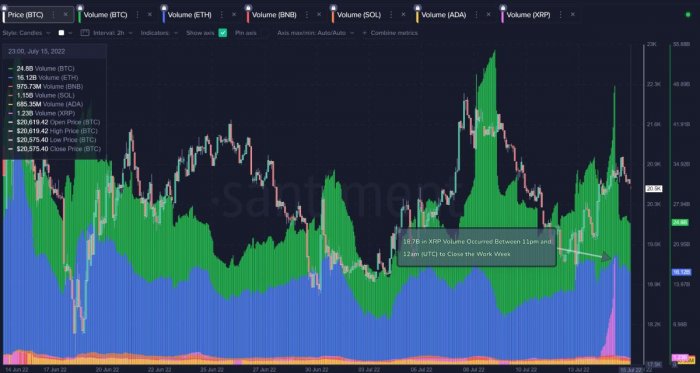This screenshot has height=373, width=700.
Task: Remove the Volume (ADA) metric with its X
Action: click(488, 15)
